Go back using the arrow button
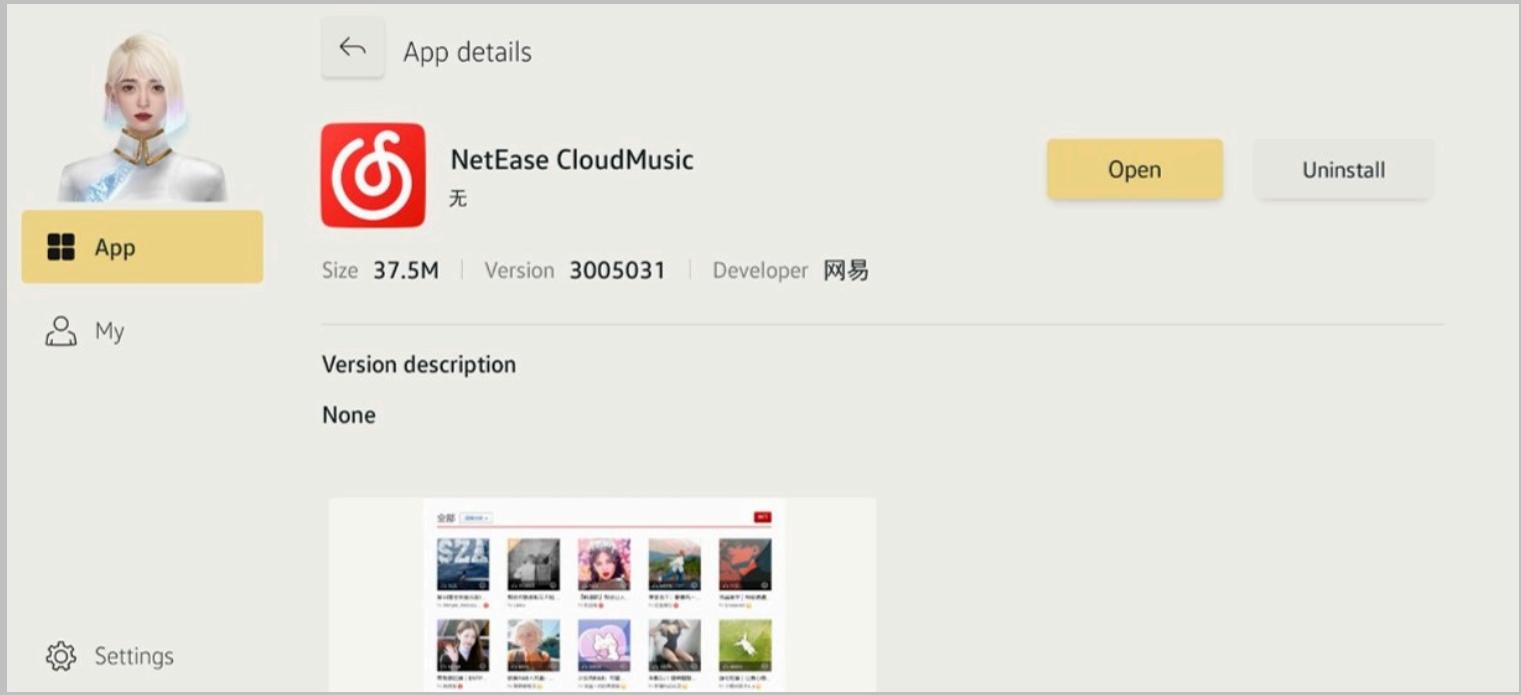The height and width of the screenshot is (695, 1521). [352, 48]
